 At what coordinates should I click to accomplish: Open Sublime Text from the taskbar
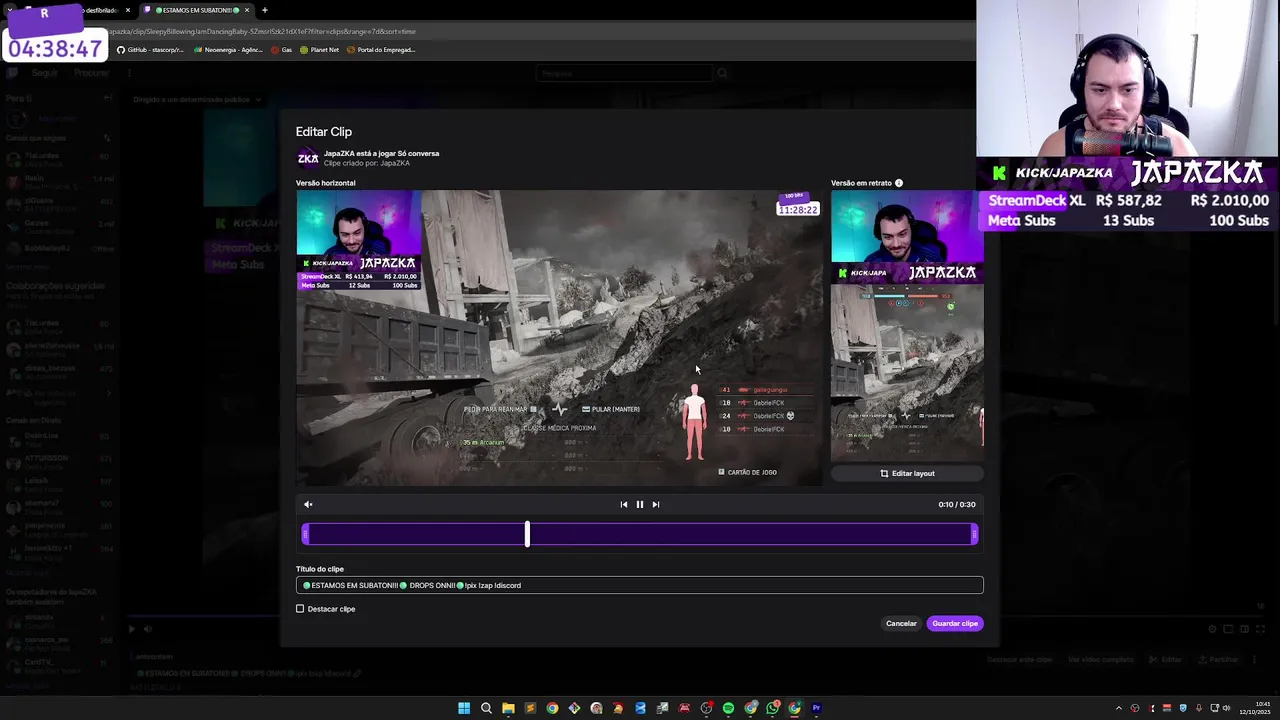tap(530, 708)
